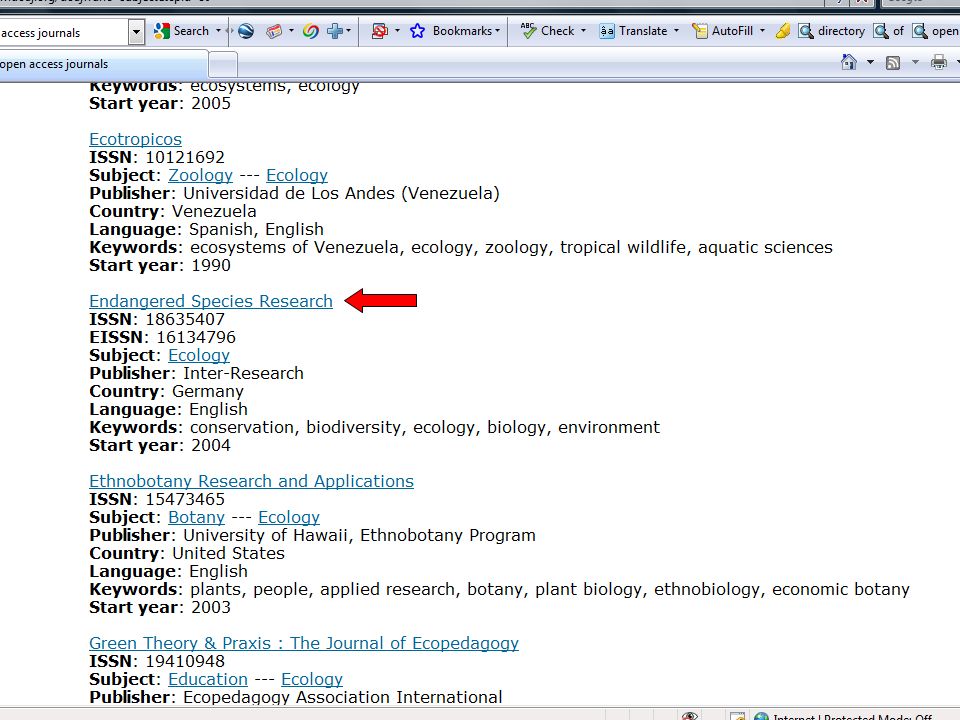The image size is (960, 720).
Task: Click the ISSN number 19410948
Action: pos(185,662)
